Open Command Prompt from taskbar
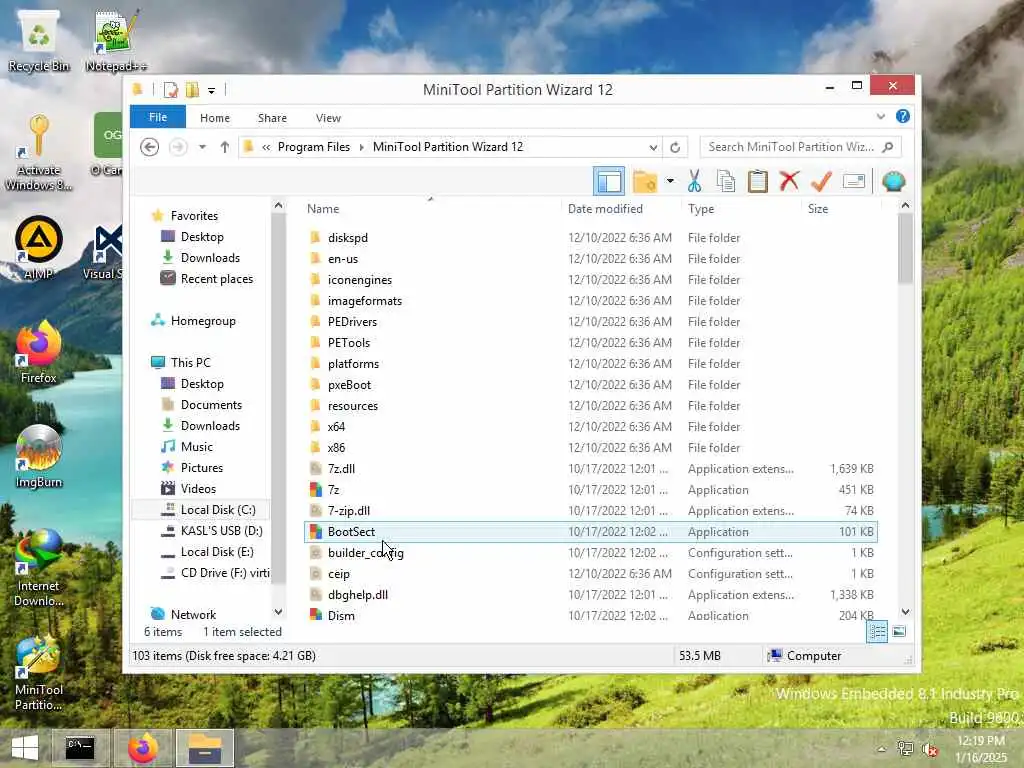This screenshot has width=1024, height=768. pos(80,748)
